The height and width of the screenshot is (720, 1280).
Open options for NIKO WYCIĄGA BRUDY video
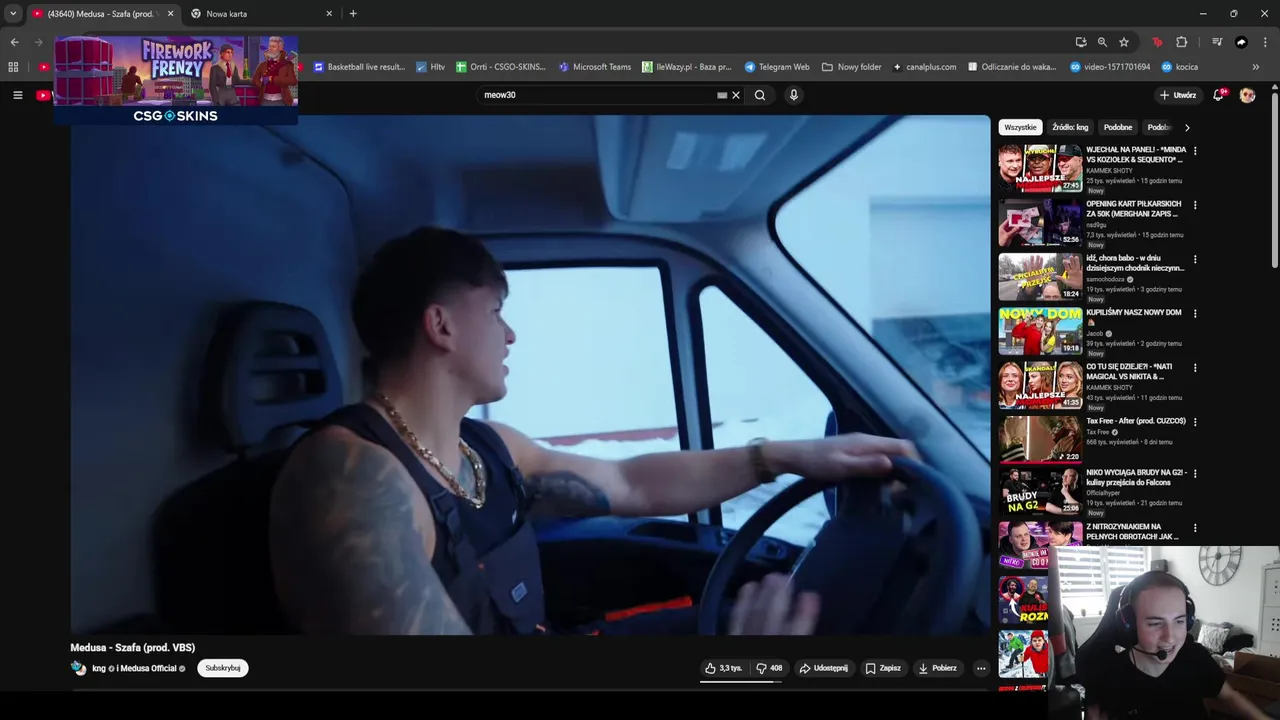tap(1195, 473)
